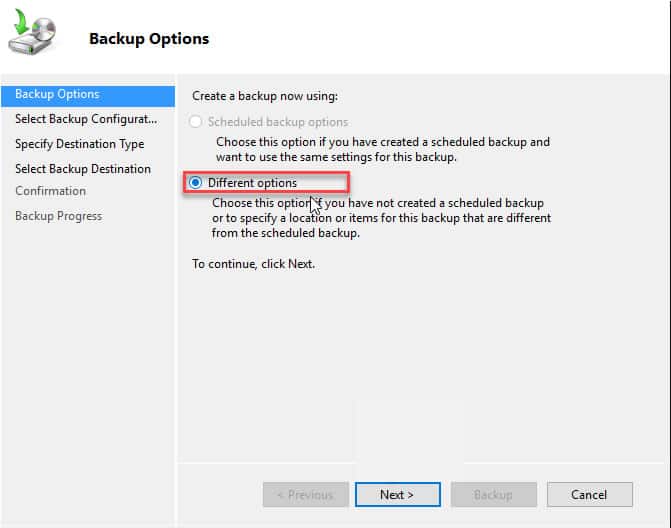This screenshot has width=671, height=528.
Task: Click the 'To continue, click Next' text
Action: 253,264
